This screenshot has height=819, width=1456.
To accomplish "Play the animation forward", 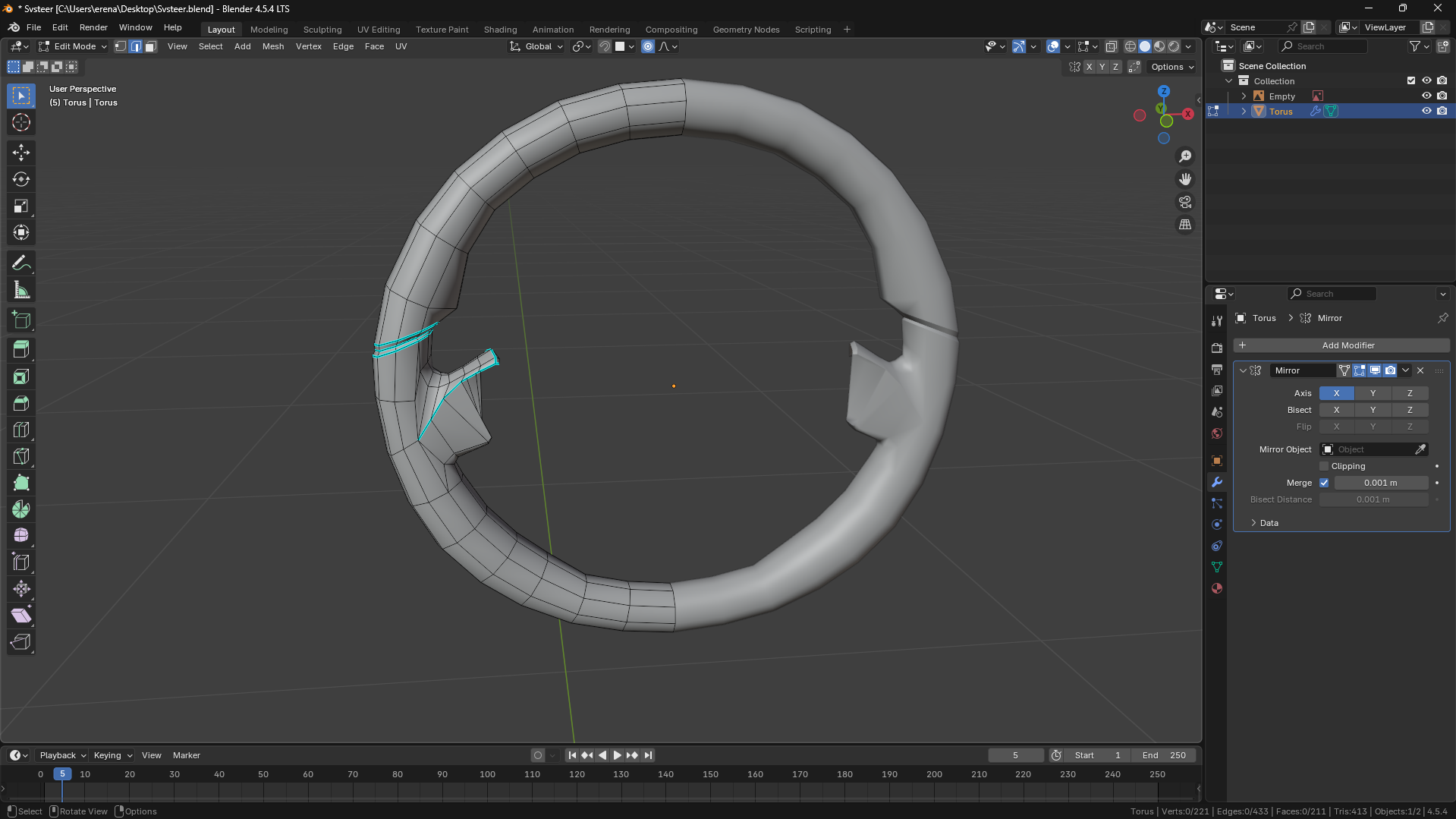I will click(617, 755).
